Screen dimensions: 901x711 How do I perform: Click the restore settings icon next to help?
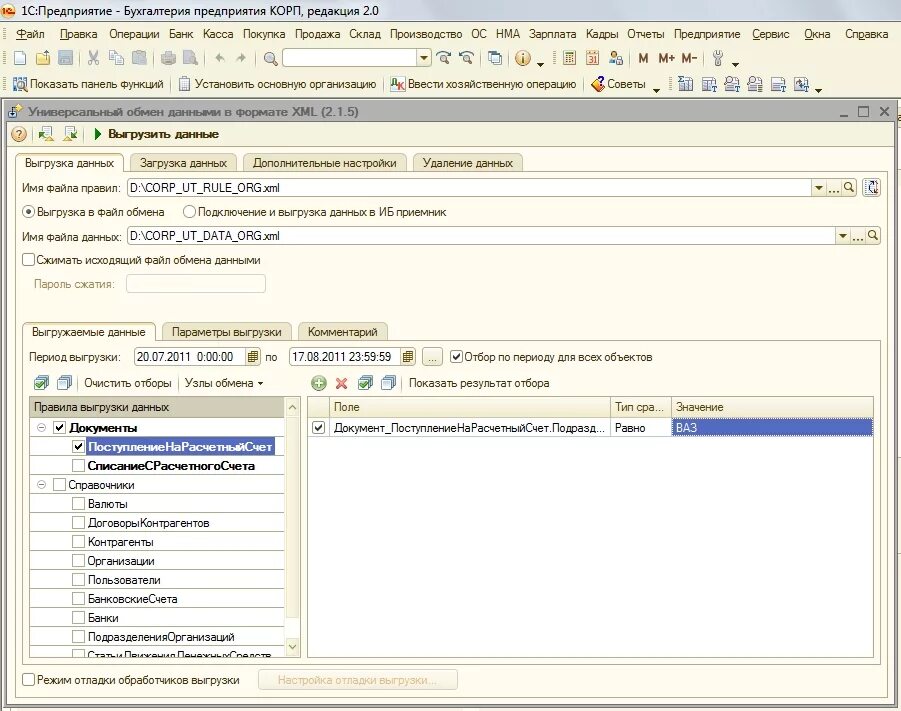pyautogui.click(x=45, y=134)
